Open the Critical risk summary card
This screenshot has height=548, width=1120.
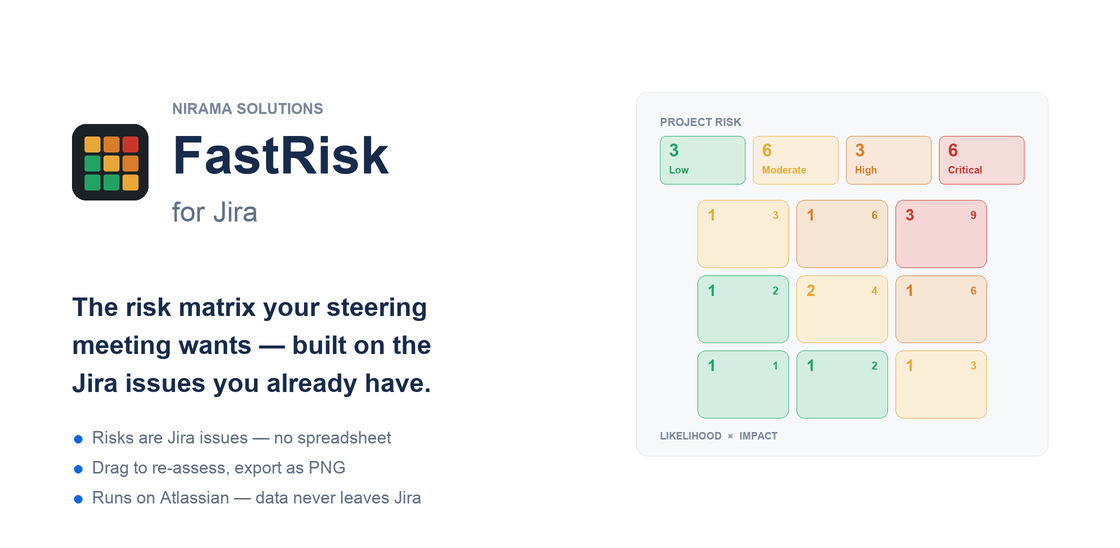981,160
